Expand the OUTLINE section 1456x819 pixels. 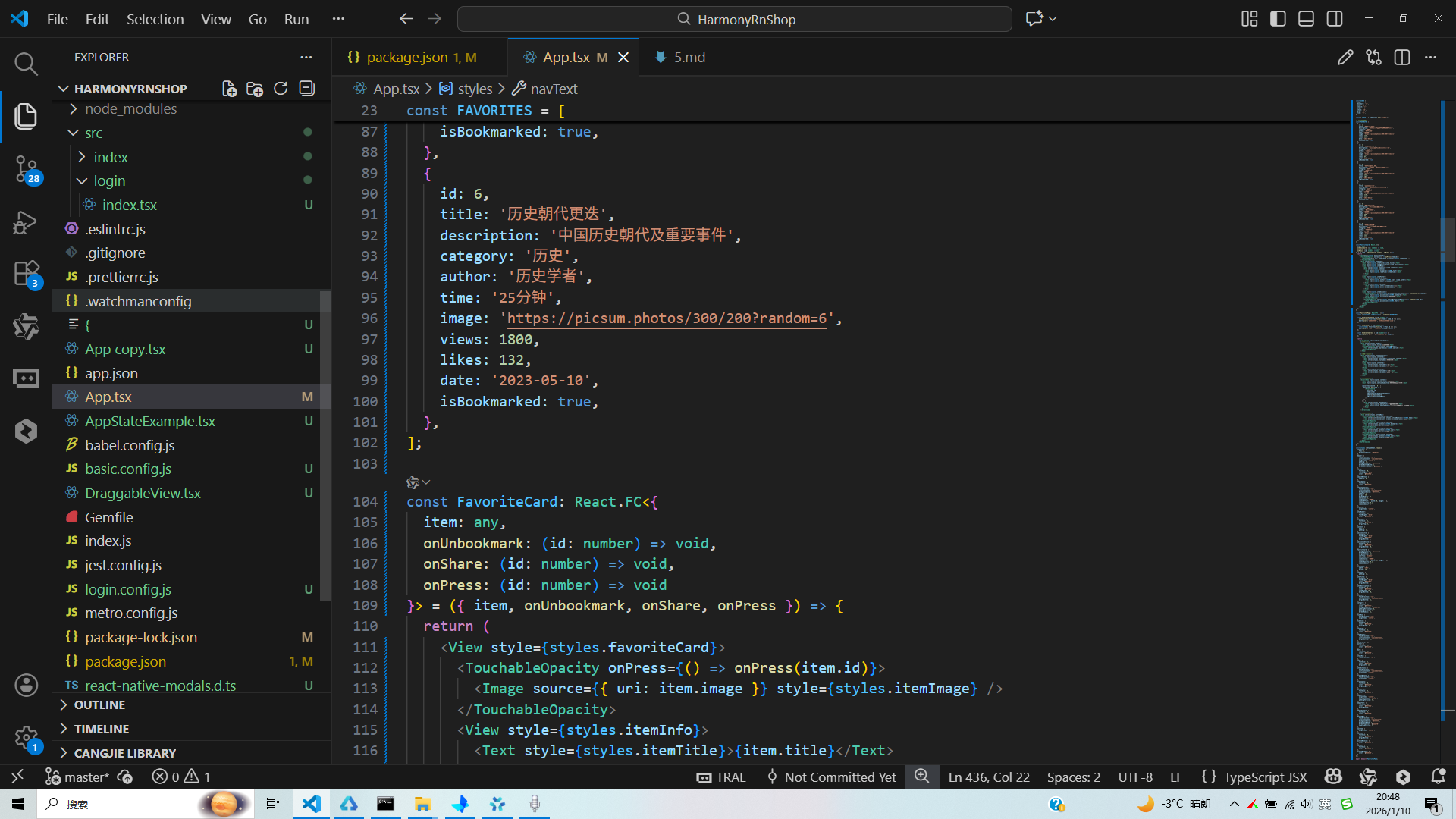(x=99, y=704)
